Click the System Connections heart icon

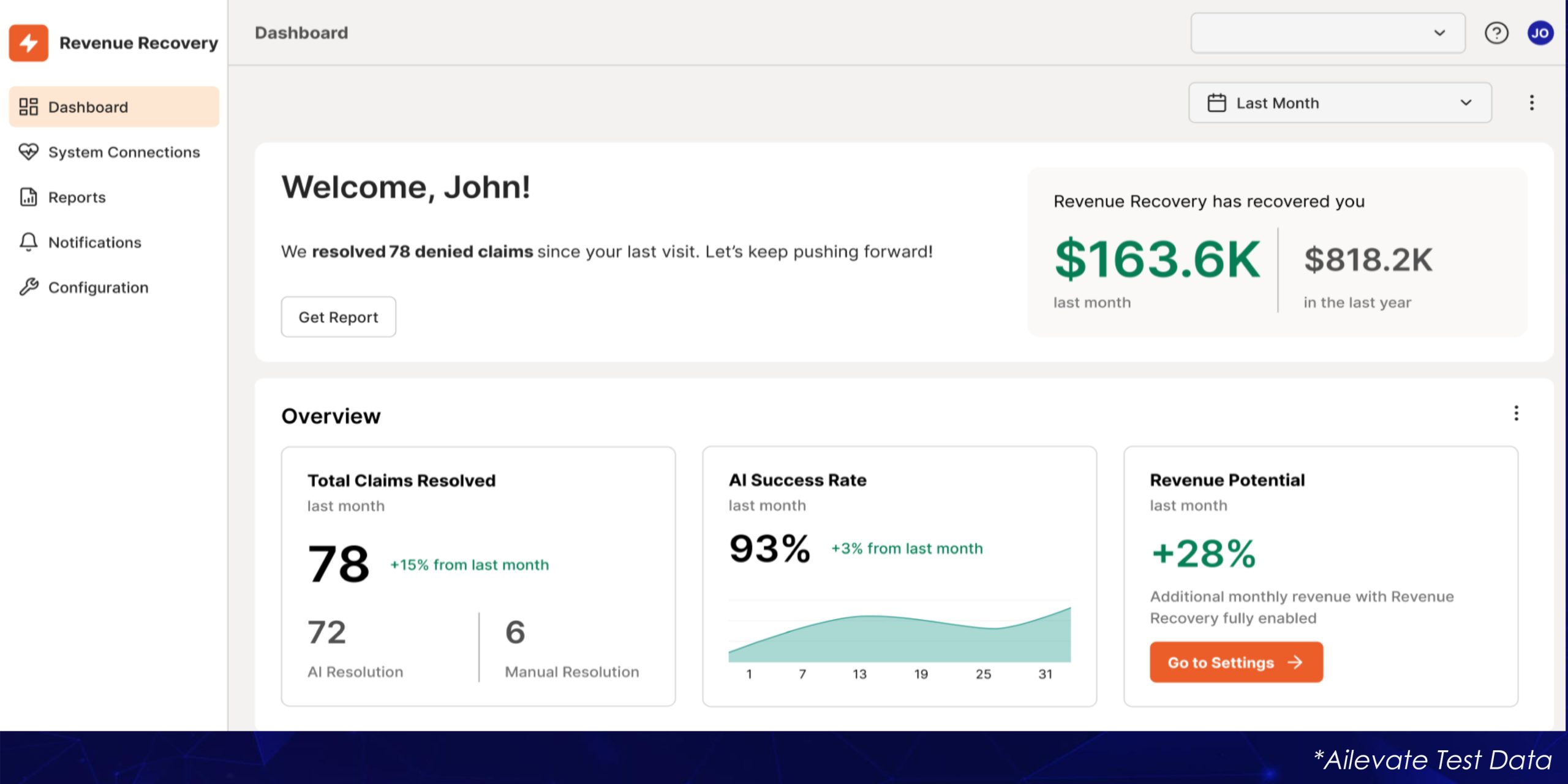(x=28, y=152)
